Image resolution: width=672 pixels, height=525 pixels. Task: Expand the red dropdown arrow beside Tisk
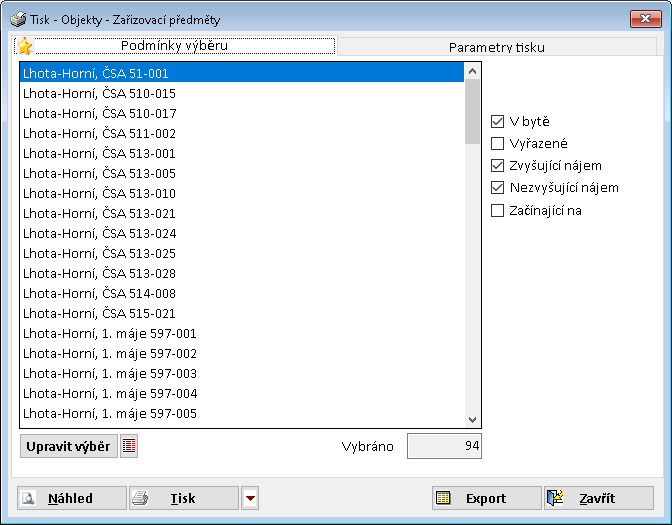[x=250, y=498]
